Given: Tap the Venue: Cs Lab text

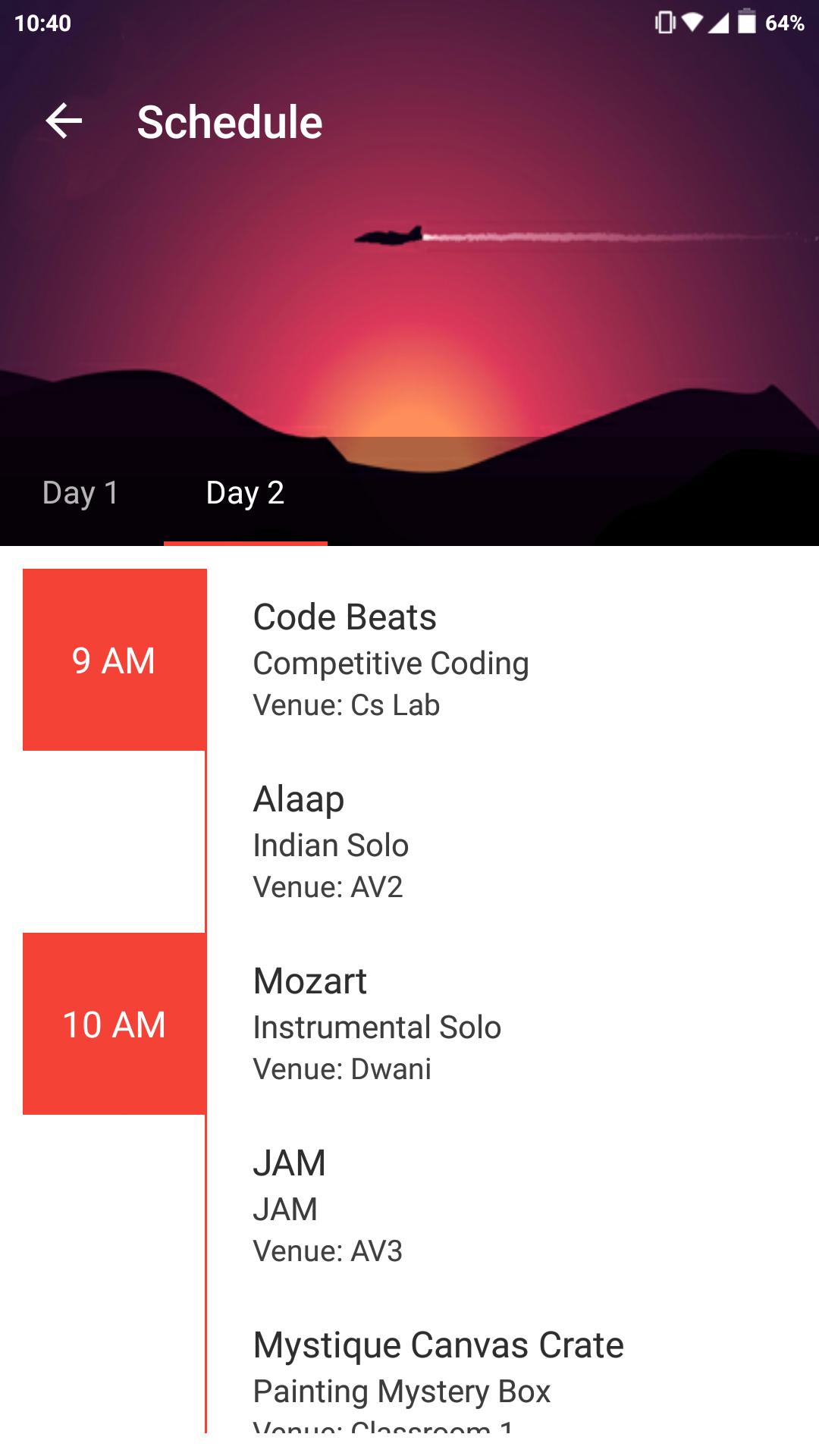Looking at the screenshot, I should point(346,705).
